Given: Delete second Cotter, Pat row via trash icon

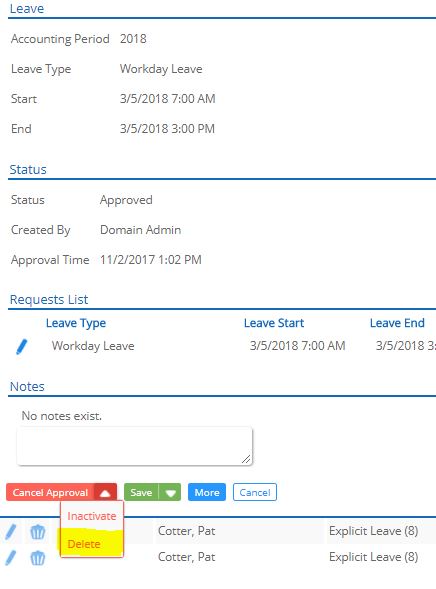Looking at the screenshot, I should tap(38, 558).
